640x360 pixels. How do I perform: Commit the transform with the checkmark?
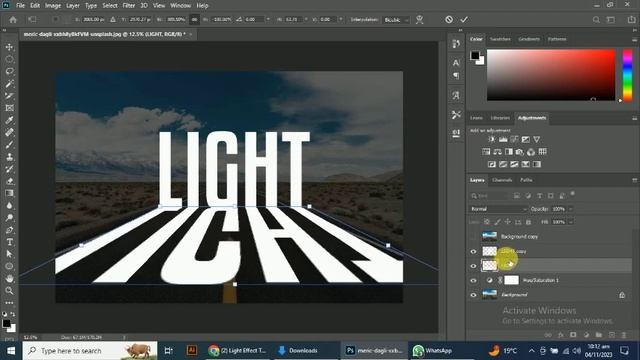coord(464,20)
